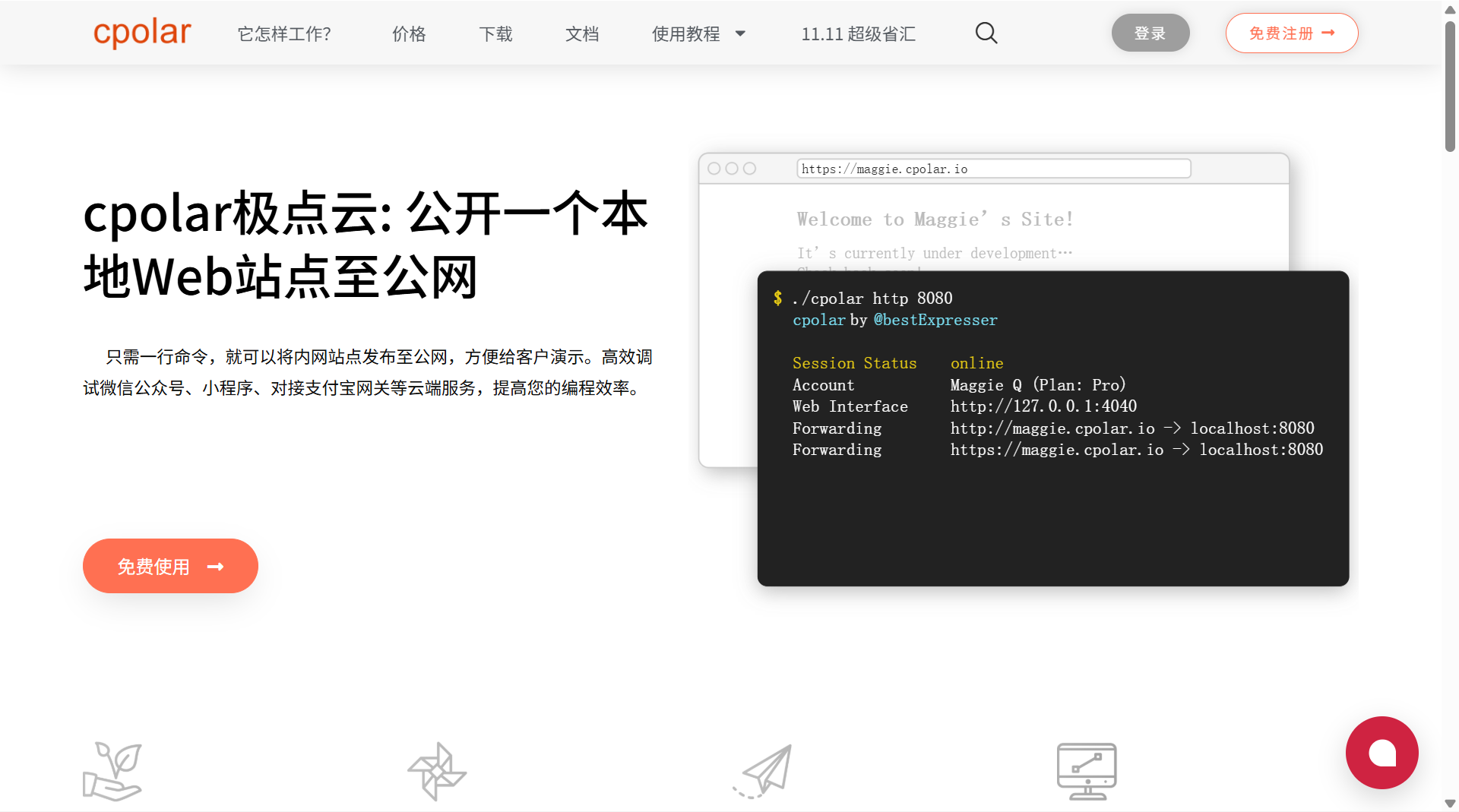Screen dimensions: 1459x812
Task: Click the pinwheel feature icon
Action: (x=437, y=772)
